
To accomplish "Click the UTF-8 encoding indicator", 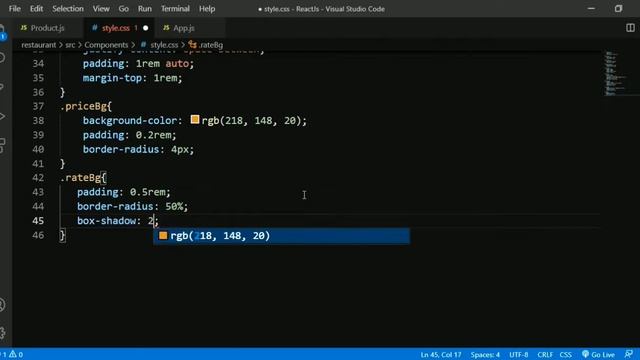I will point(518,355).
